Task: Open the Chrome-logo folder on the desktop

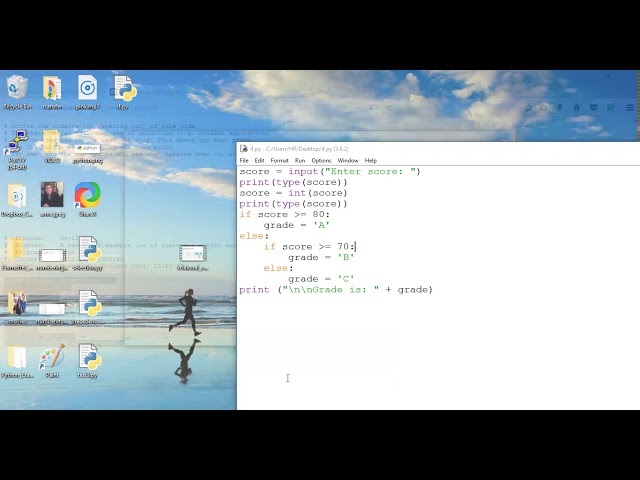Action: point(52,92)
